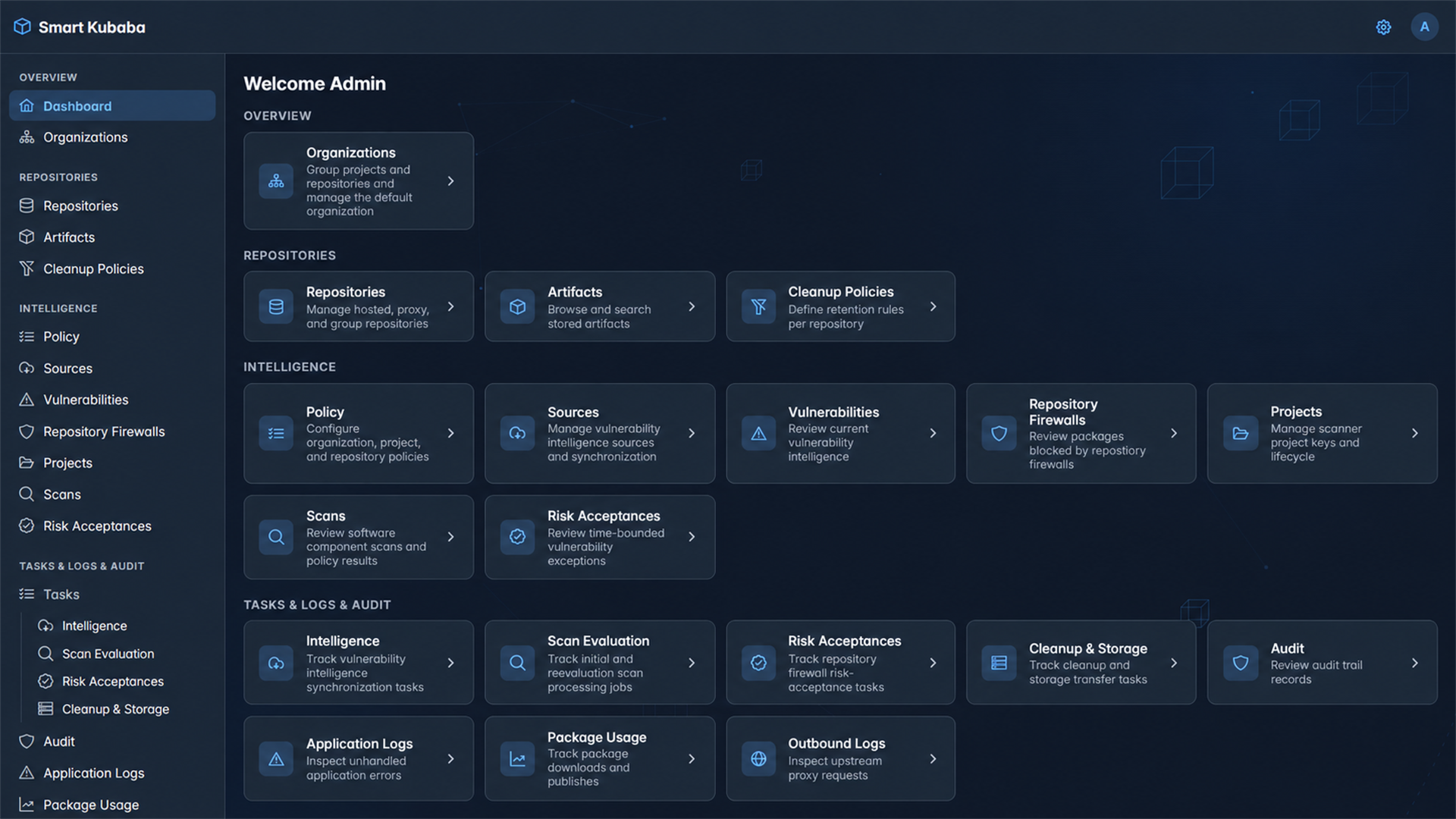Click Scans sidebar magnifier icon
The height and width of the screenshot is (819, 1456).
coord(27,494)
